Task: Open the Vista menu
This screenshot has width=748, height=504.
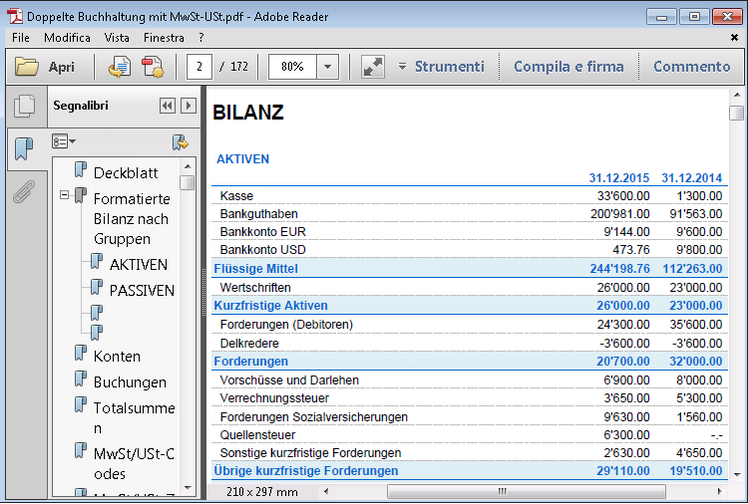Action: point(117,38)
